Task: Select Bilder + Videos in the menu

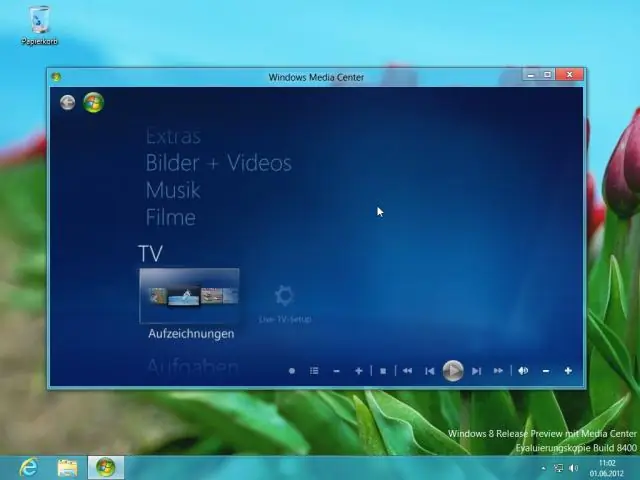Action: pyautogui.click(x=218, y=163)
